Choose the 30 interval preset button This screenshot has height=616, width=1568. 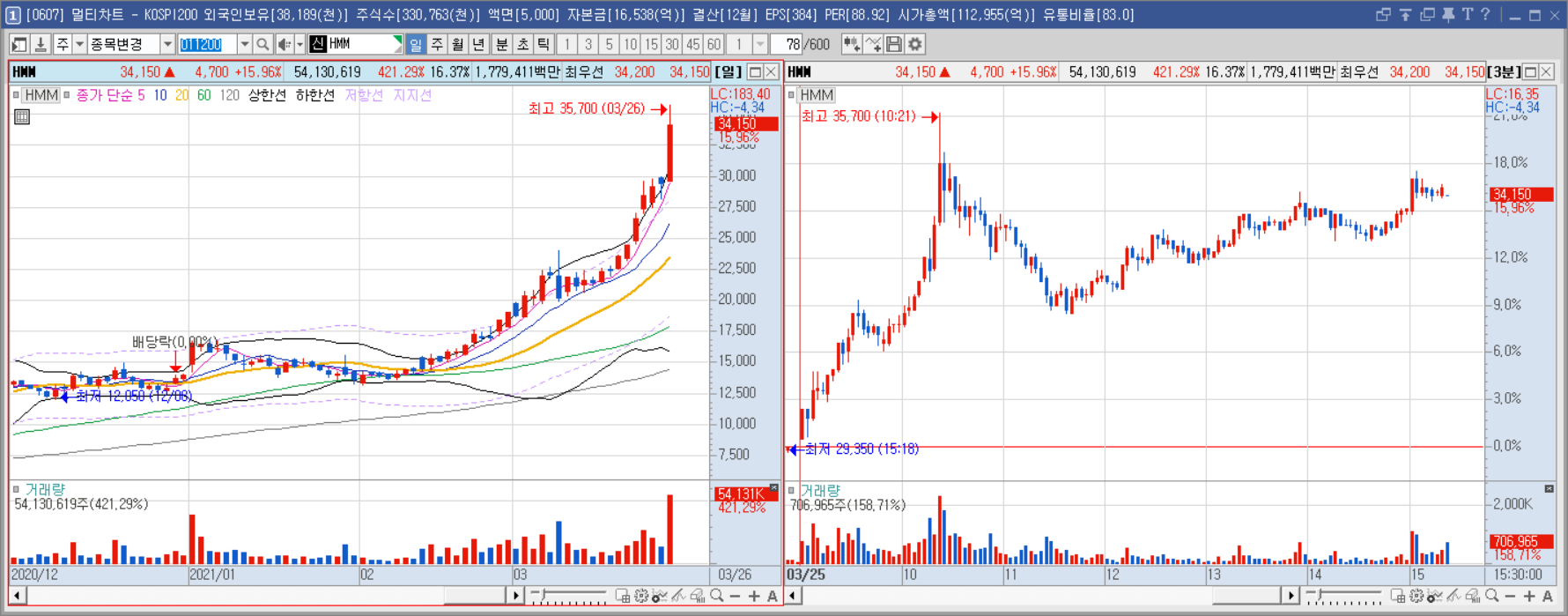click(672, 44)
